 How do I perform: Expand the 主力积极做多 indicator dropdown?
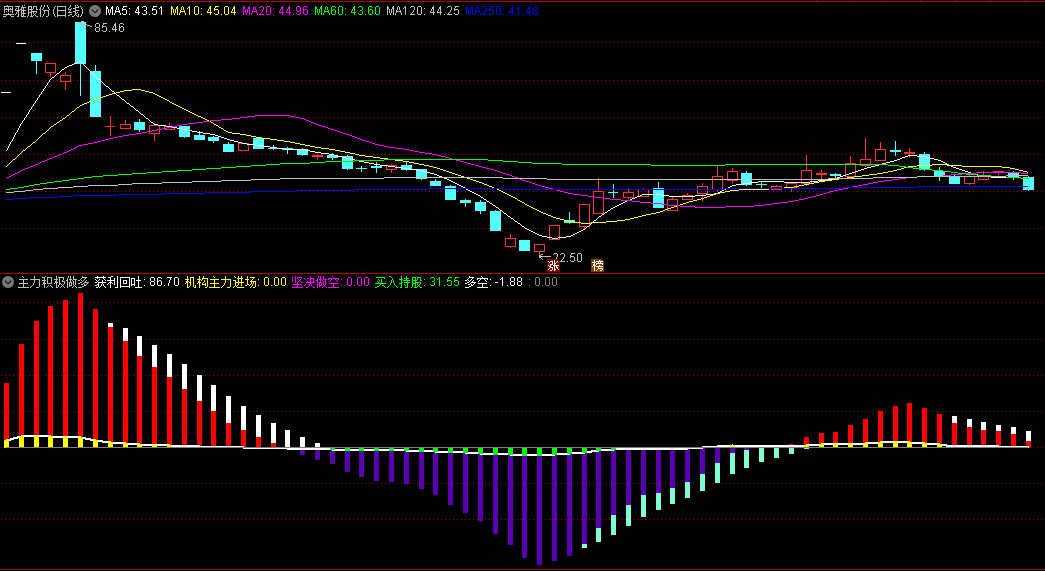pyautogui.click(x=8, y=282)
